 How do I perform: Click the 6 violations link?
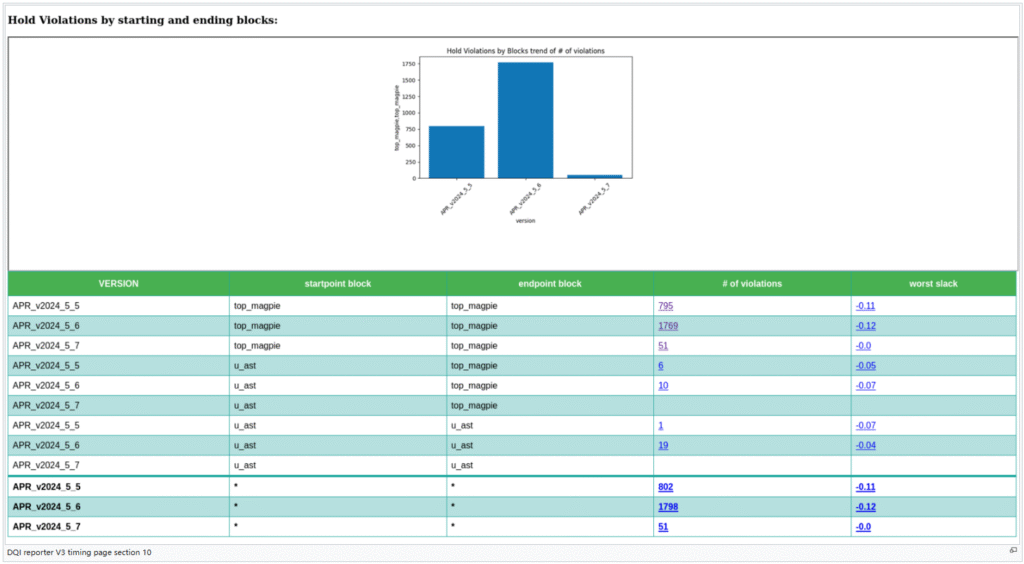point(660,366)
